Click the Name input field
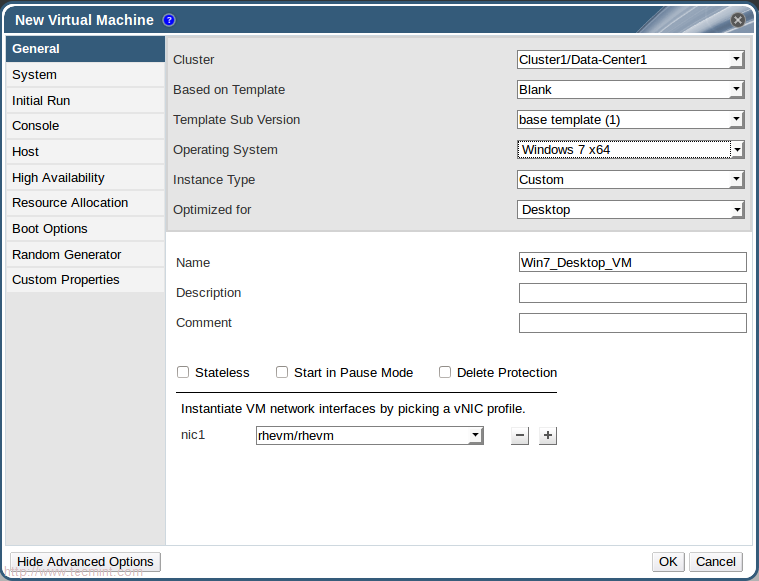Image resolution: width=759 pixels, height=581 pixels. point(632,263)
